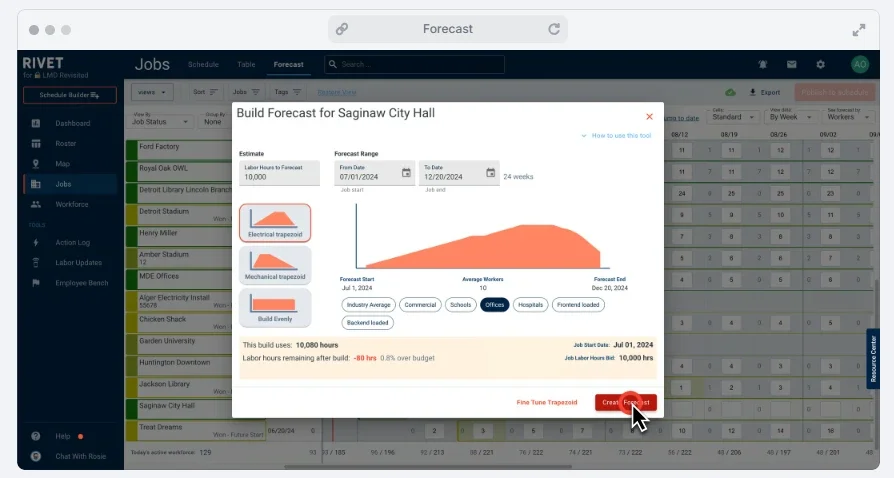The image size is (894, 478).
Task: Open the settings gear icon
Action: coord(820,64)
